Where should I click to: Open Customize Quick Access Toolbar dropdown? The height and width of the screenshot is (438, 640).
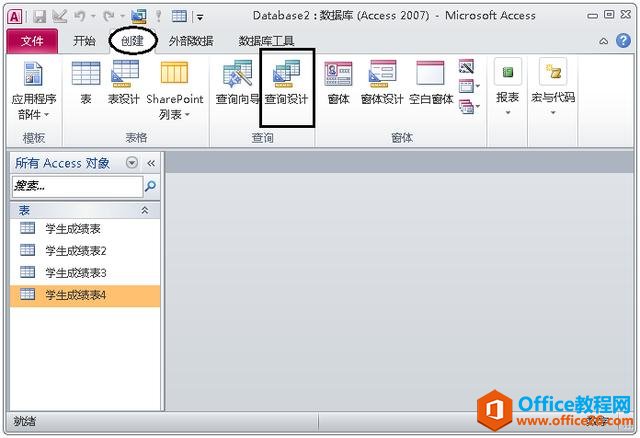(x=200, y=17)
